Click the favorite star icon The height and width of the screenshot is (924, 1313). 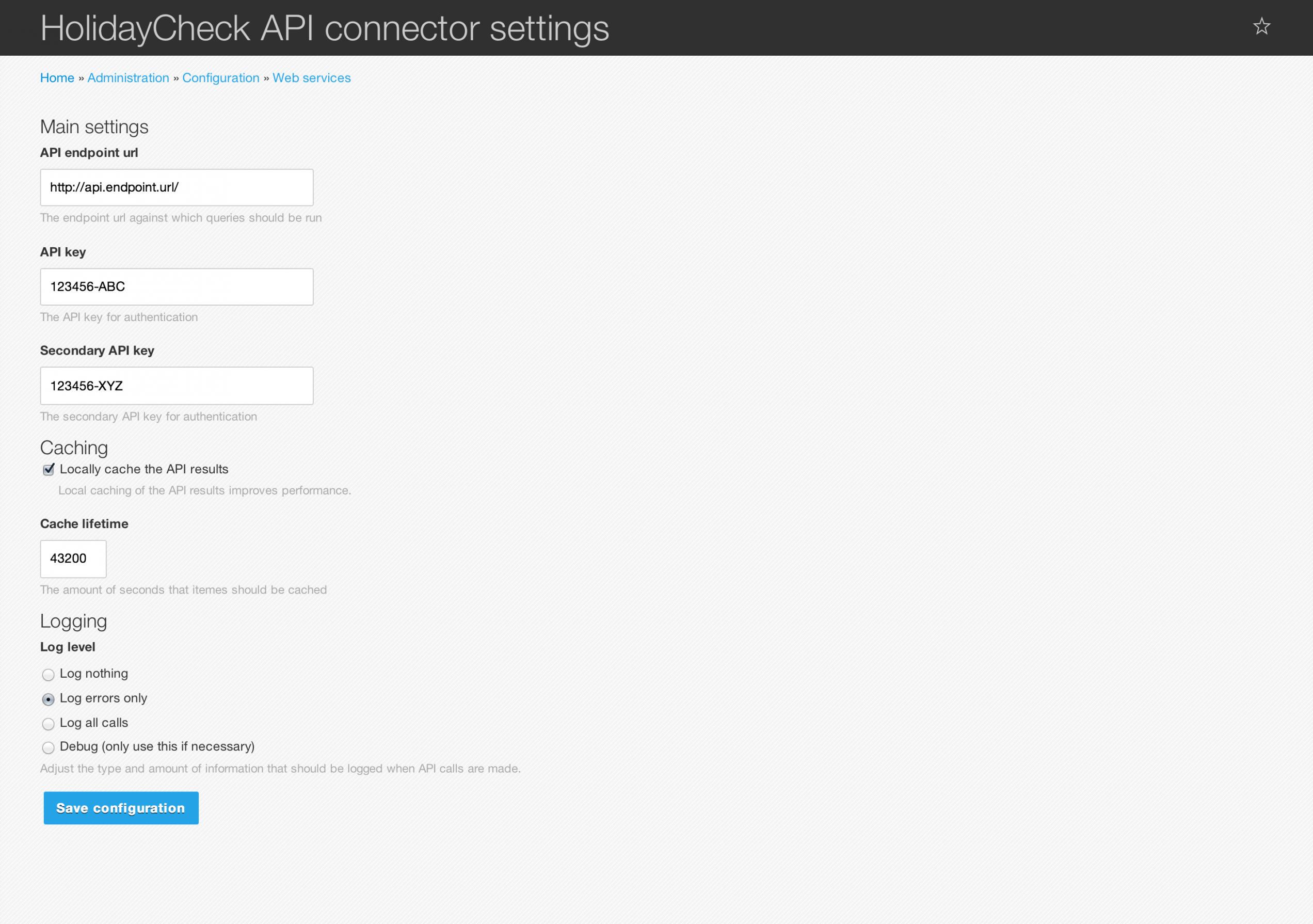pyautogui.click(x=1261, y=26)
